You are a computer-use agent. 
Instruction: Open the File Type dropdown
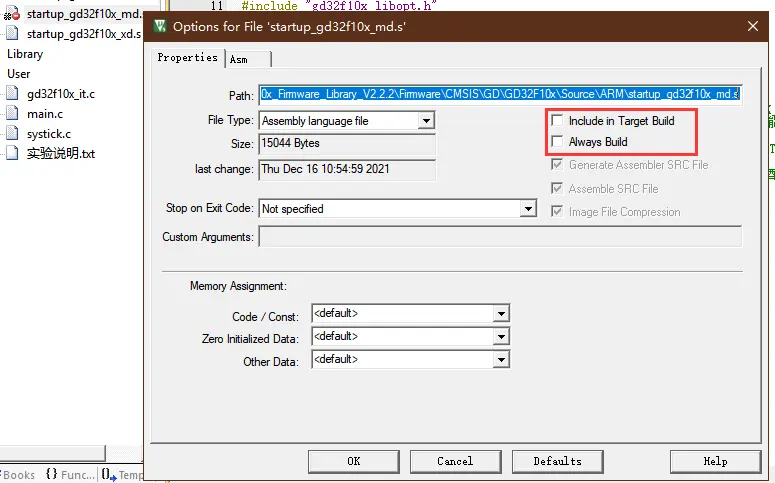426,121
